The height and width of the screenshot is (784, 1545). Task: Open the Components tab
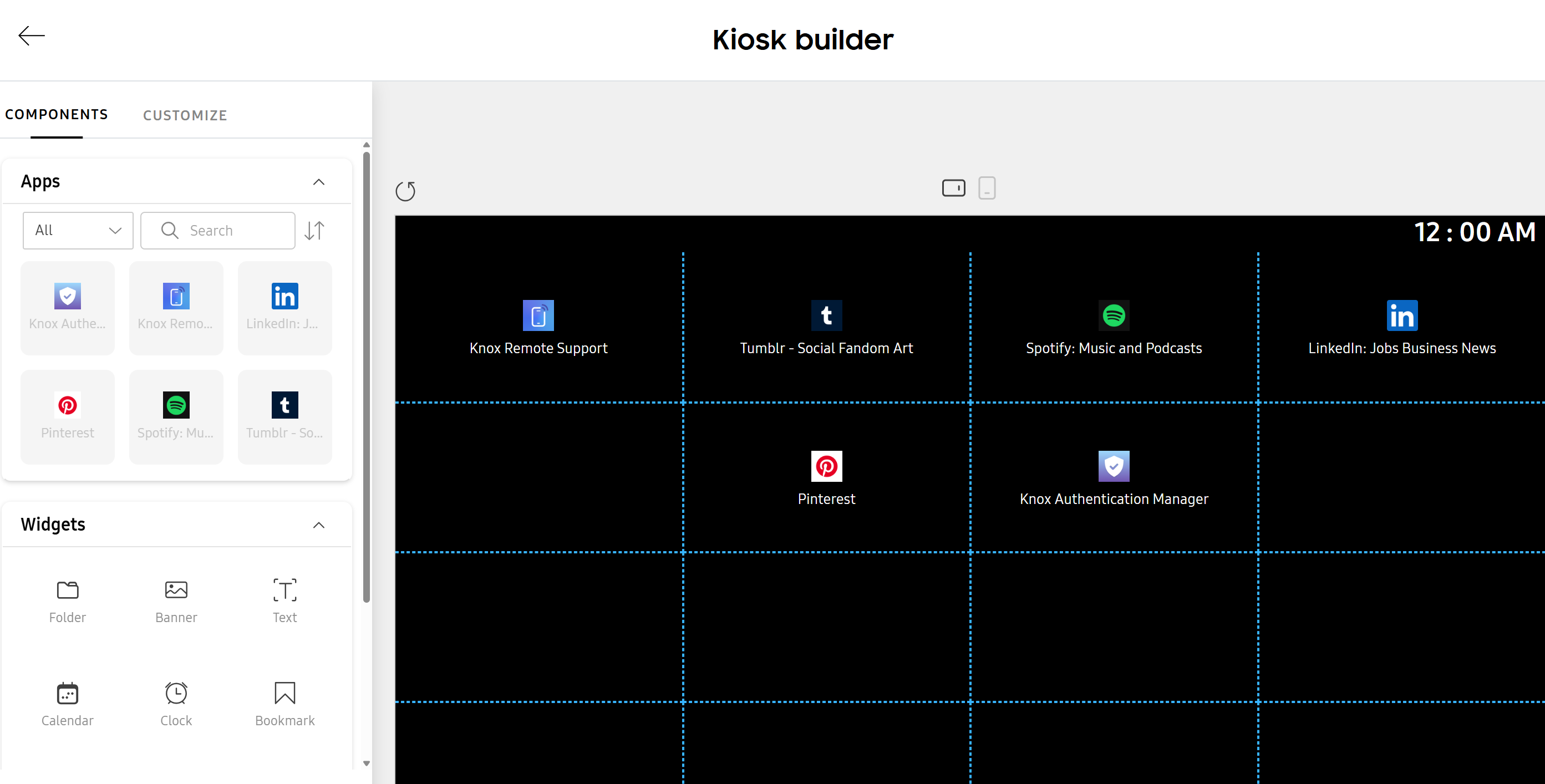click(x=57, y=114)
